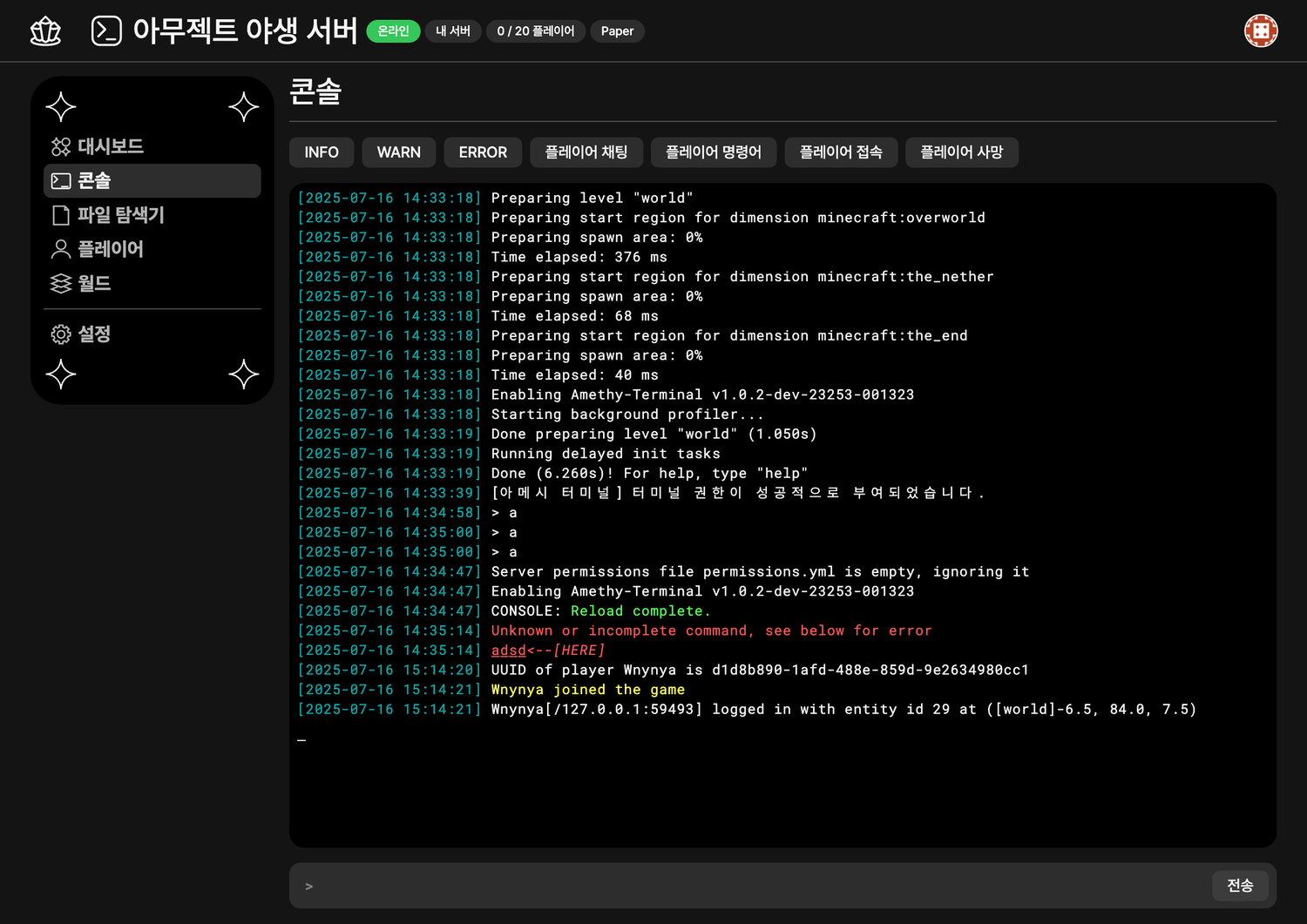Click the crown logo icon in header
The height and width of the screenshot is (924, 1307).
45,31
